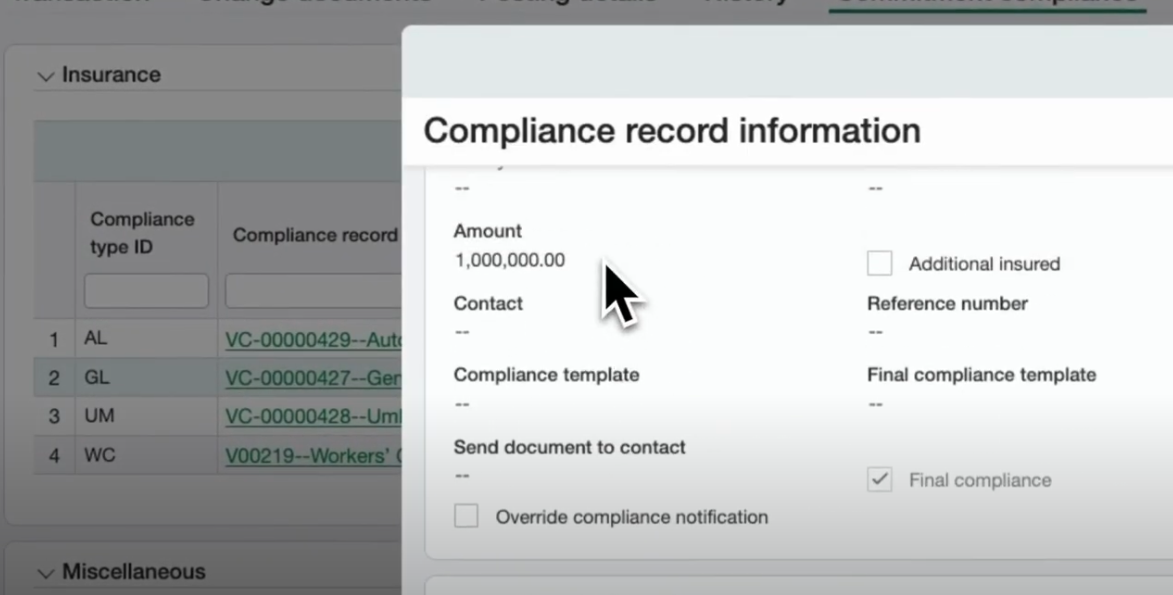The height and width of the screenshot is (595, 1173).
Task: Select row number 1 in Insurance table
Action: point(54,340)
